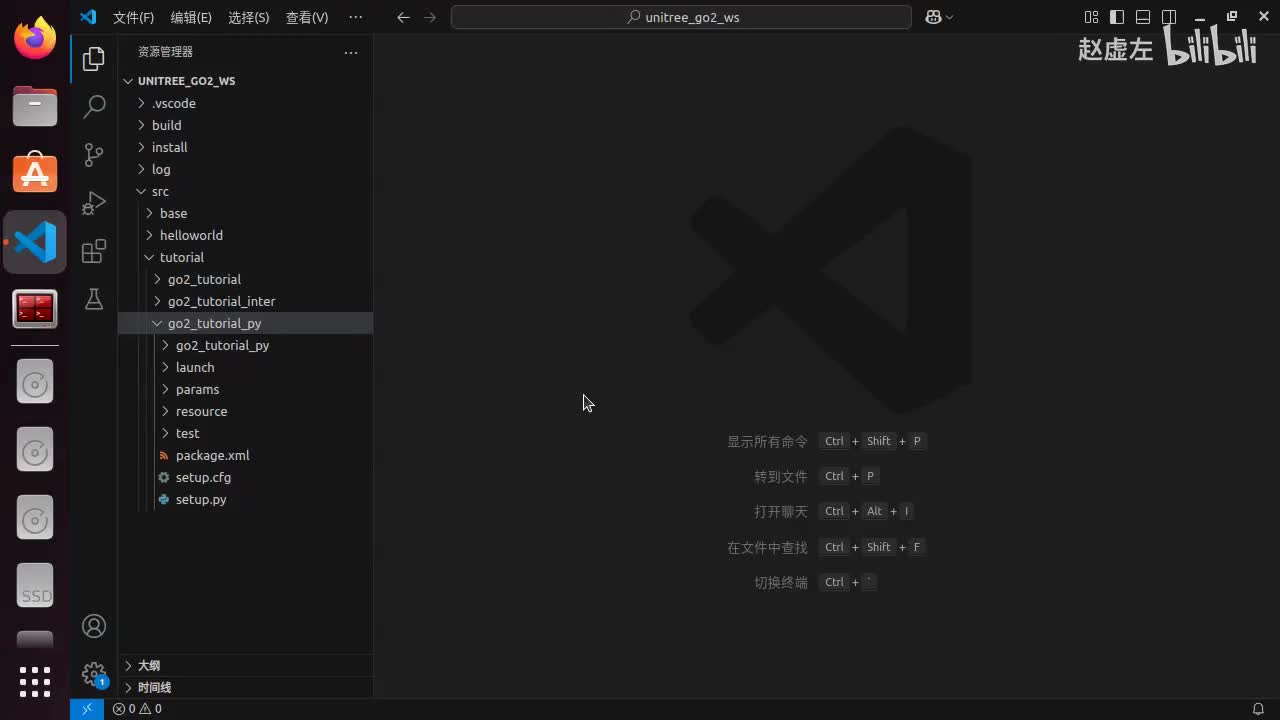Open the 编辑(E) menu

(191, 17)
